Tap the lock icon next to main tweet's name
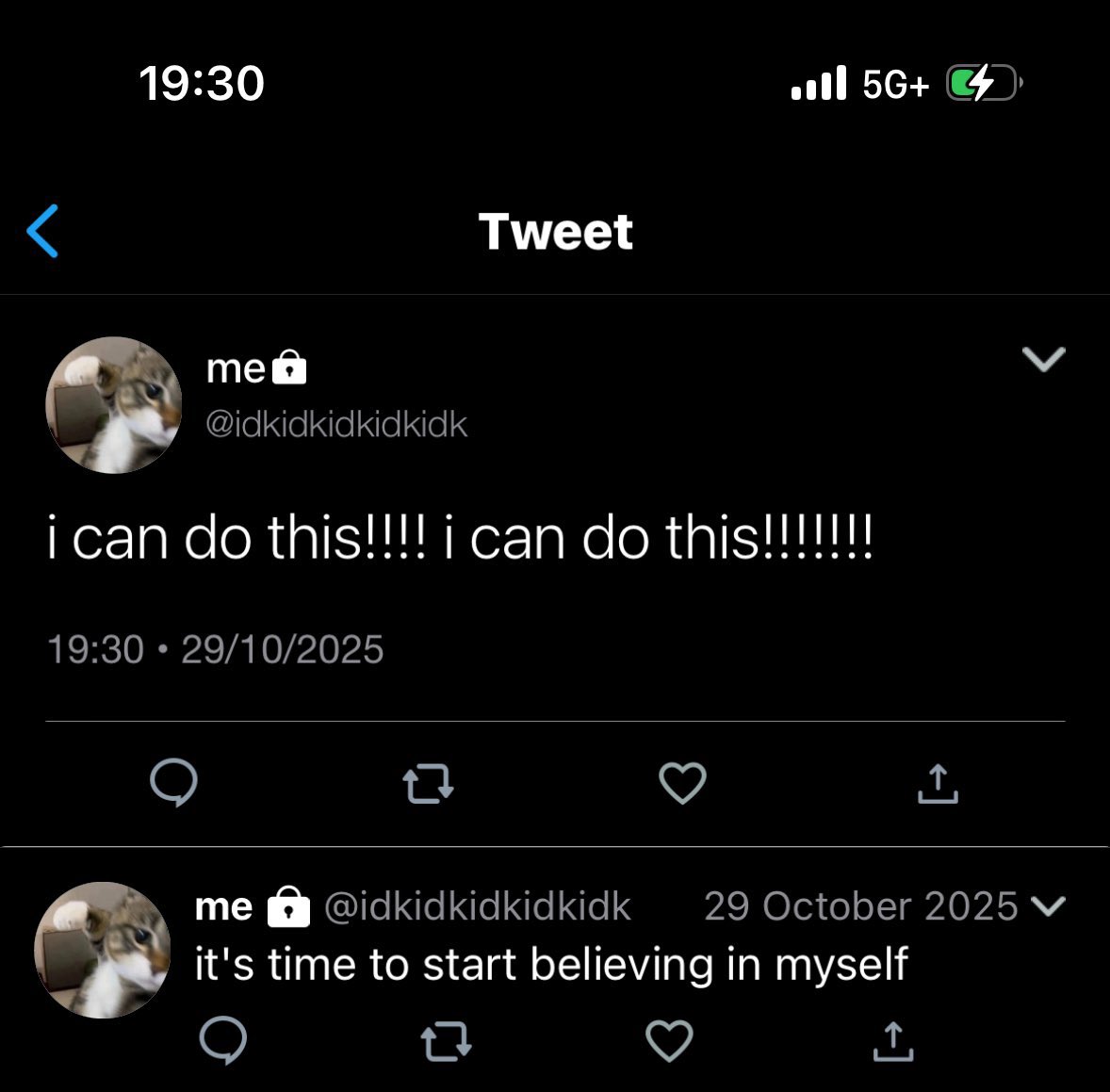The image size is (1110, 1092). [289, 367]
